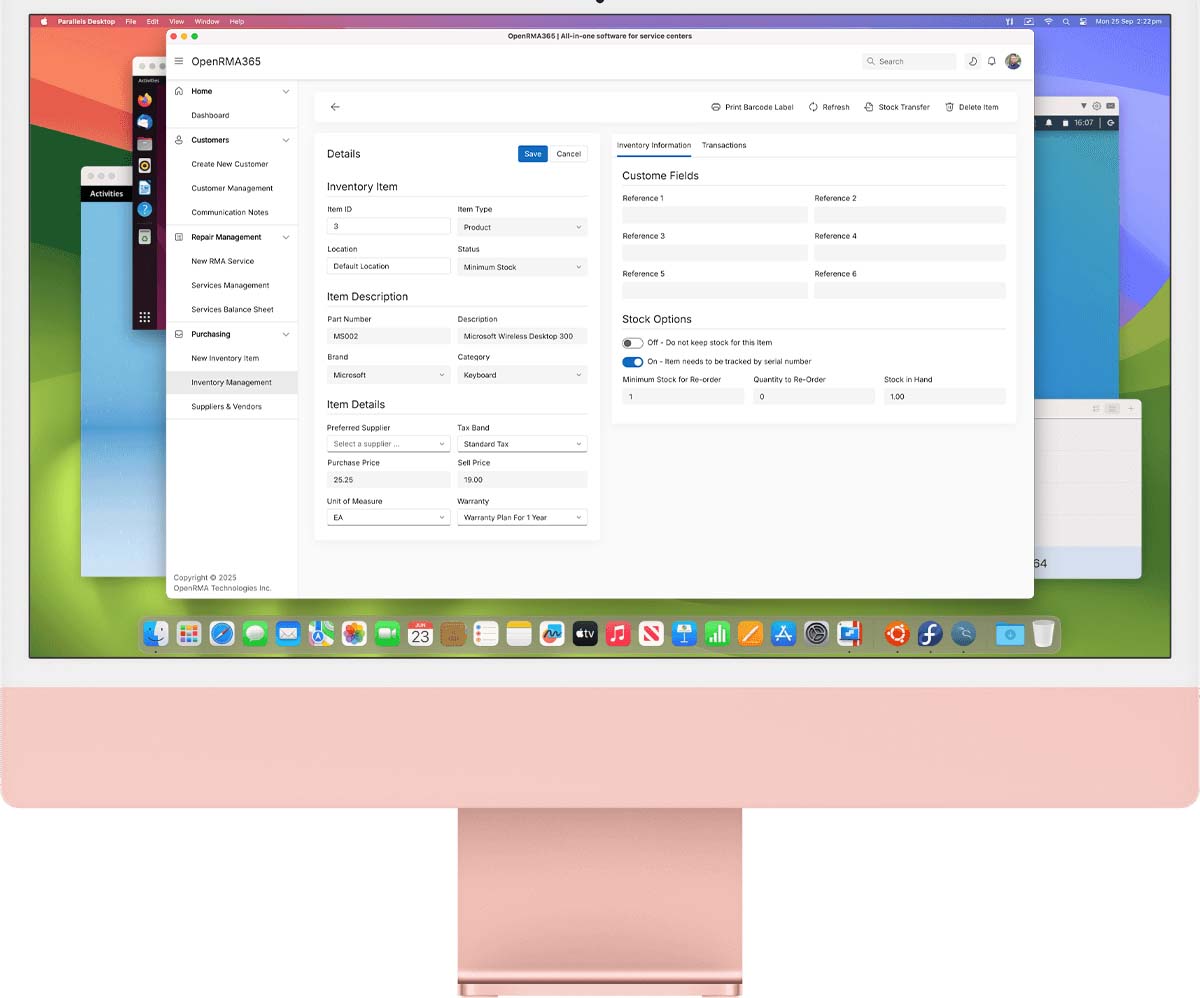Click the notification bell icon
This screenshot has height=998, width=1200.
991,61
